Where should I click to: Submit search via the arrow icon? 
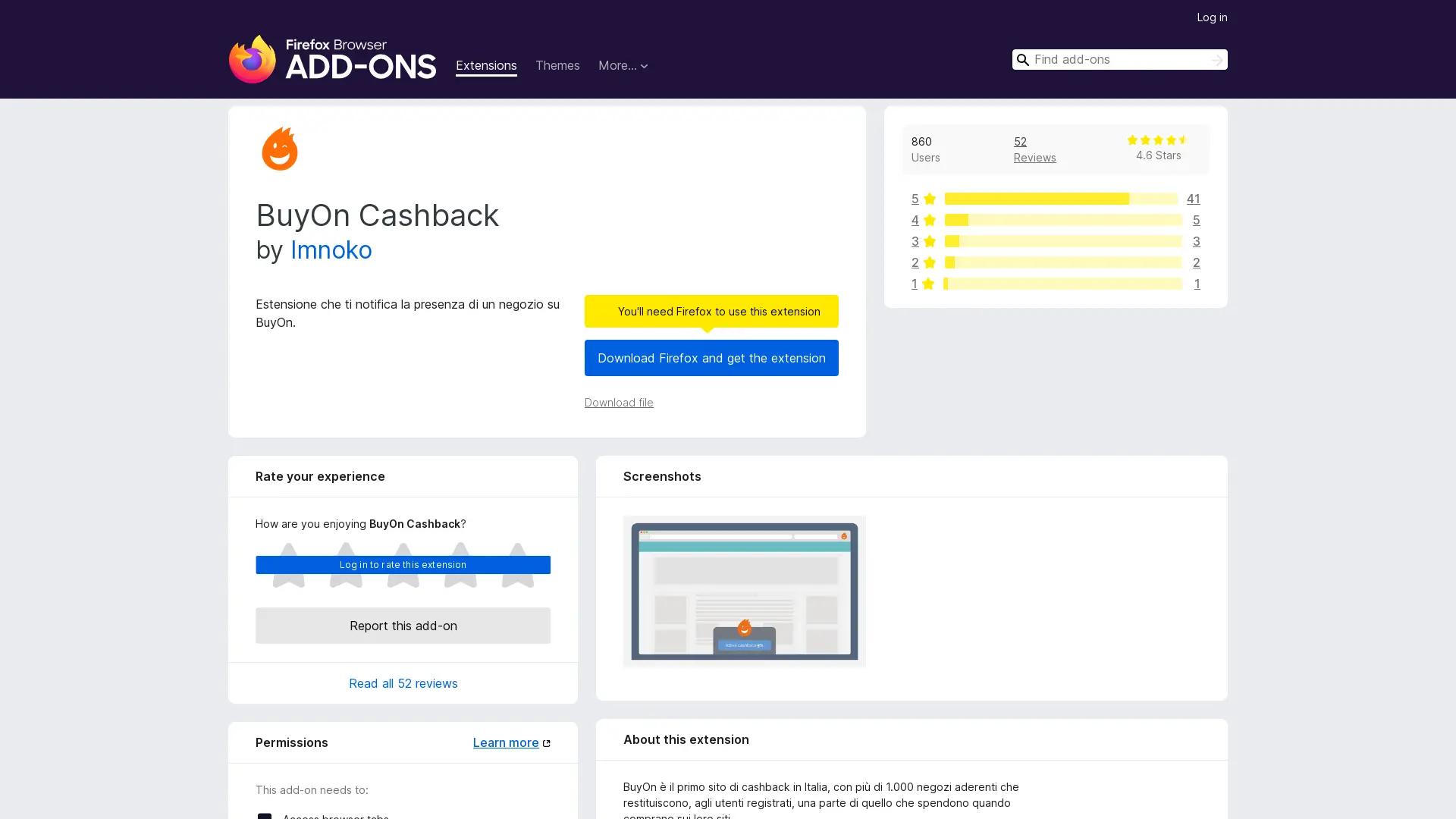[1216, 59]
